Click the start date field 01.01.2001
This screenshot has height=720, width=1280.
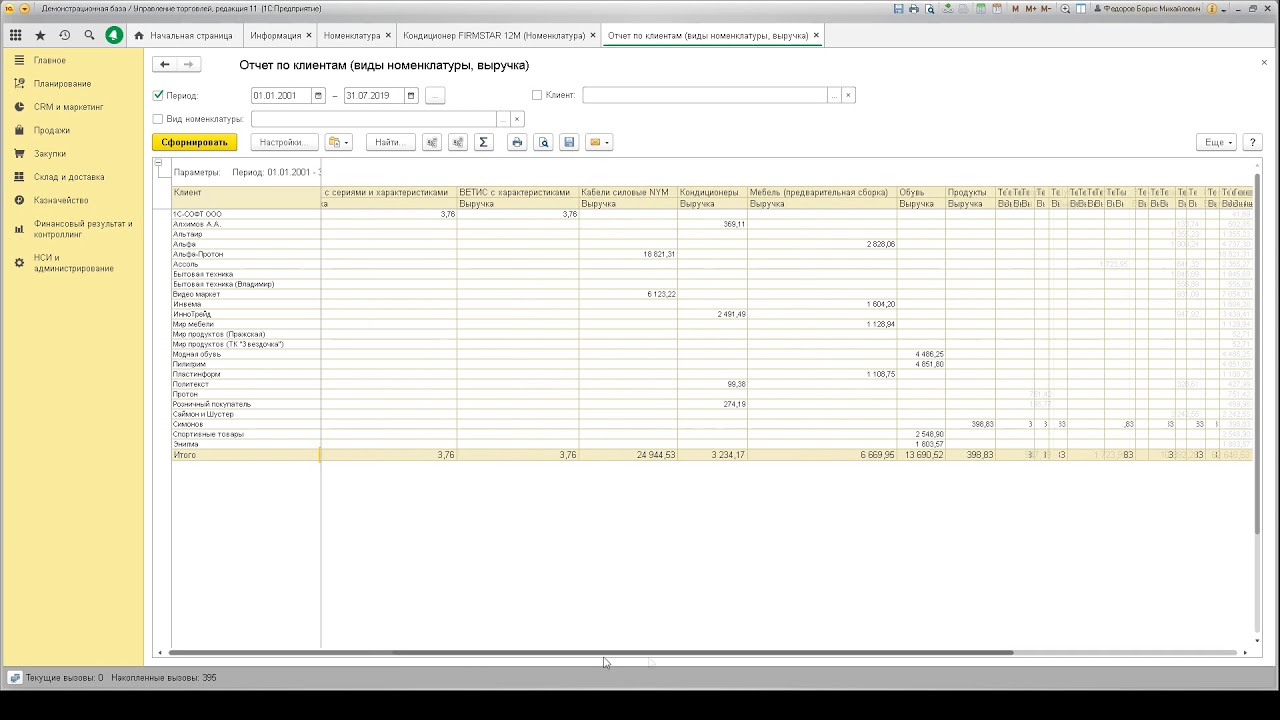tap(281, 96)
